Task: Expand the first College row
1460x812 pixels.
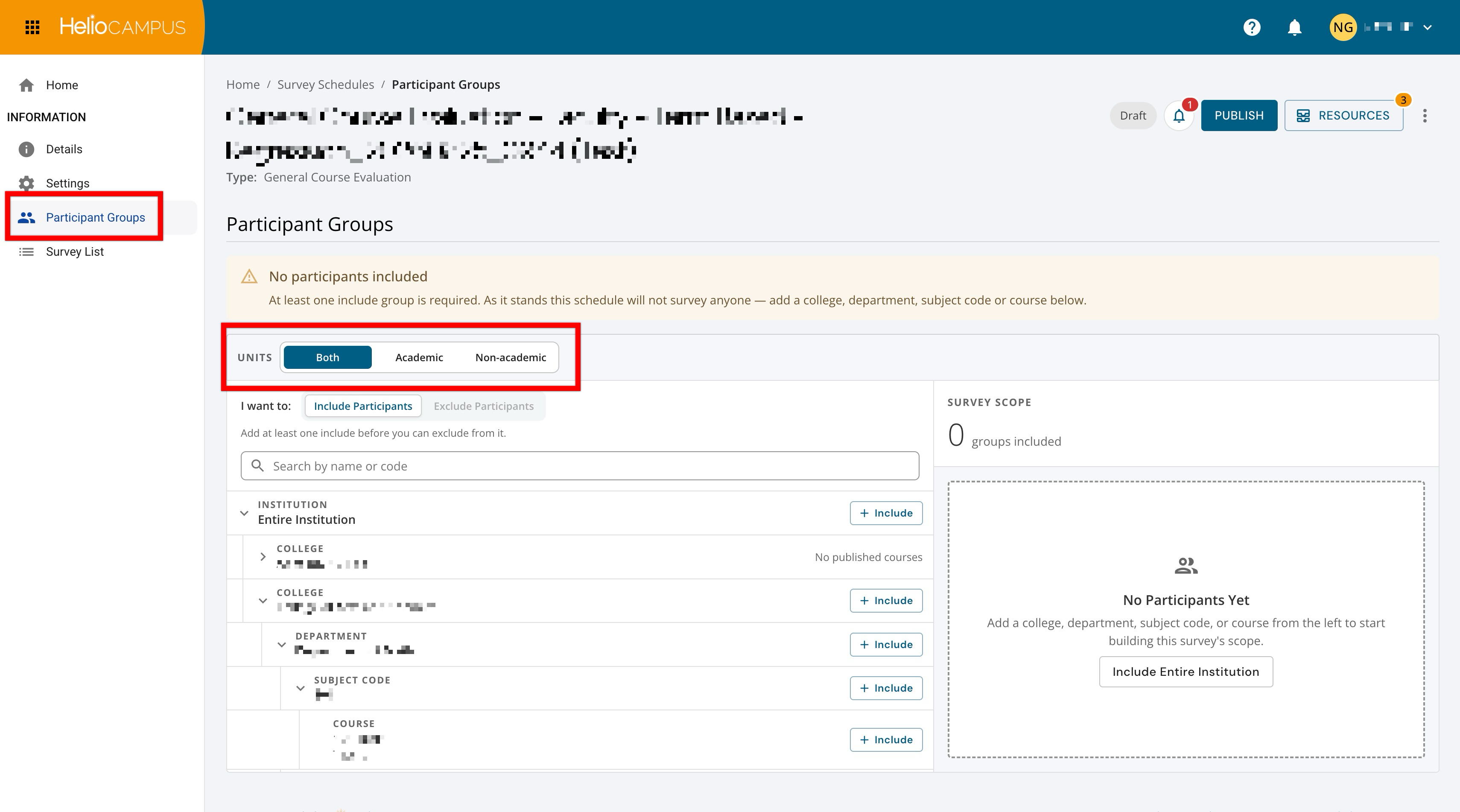Action: point(263,557)
